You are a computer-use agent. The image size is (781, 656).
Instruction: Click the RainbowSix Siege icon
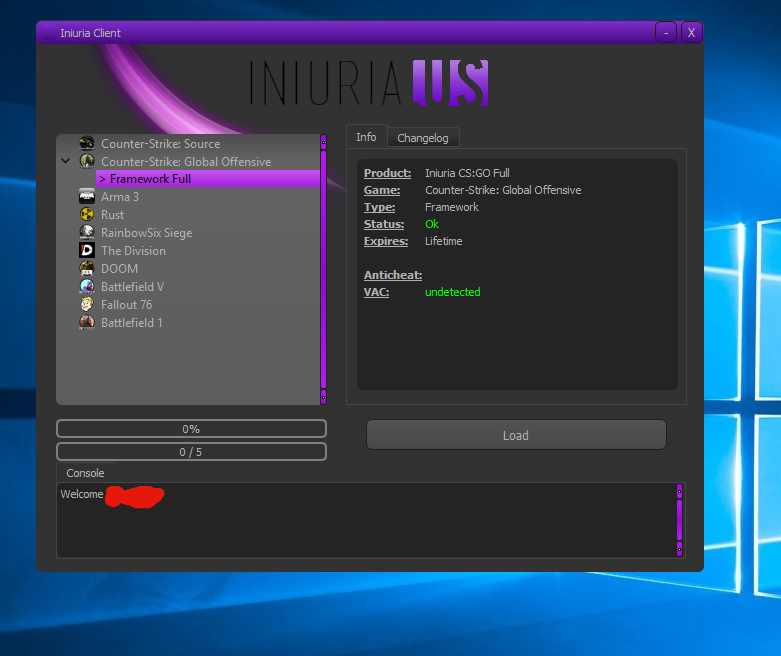pyautogui.click(x=87, y=233)
